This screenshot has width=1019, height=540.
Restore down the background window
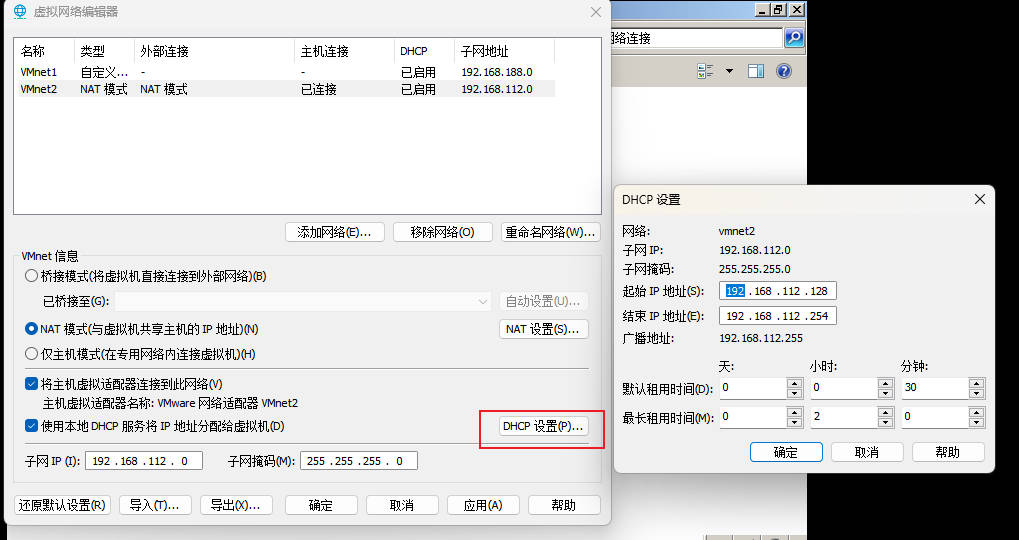[777, 9]
